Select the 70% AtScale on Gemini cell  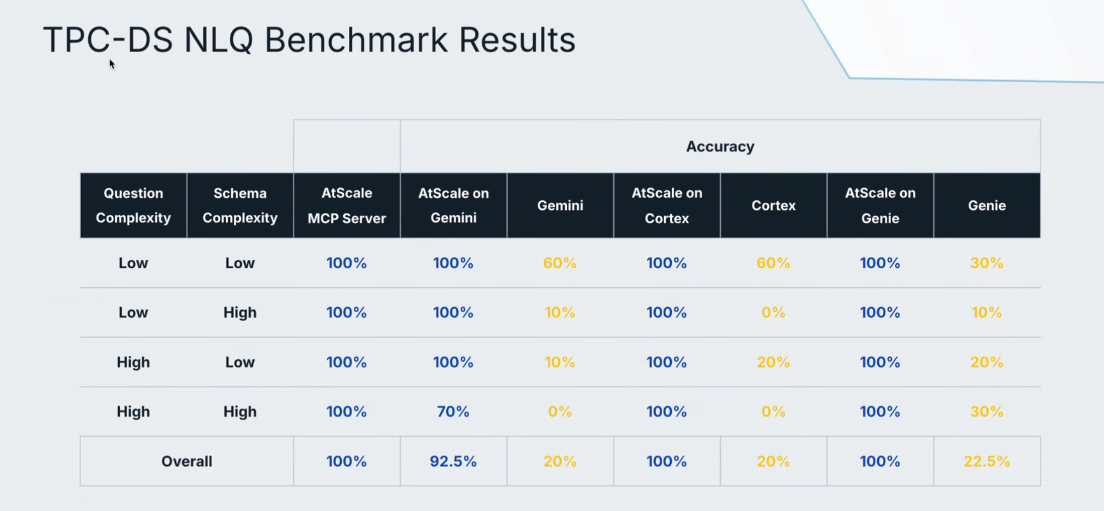click(453, 412)
